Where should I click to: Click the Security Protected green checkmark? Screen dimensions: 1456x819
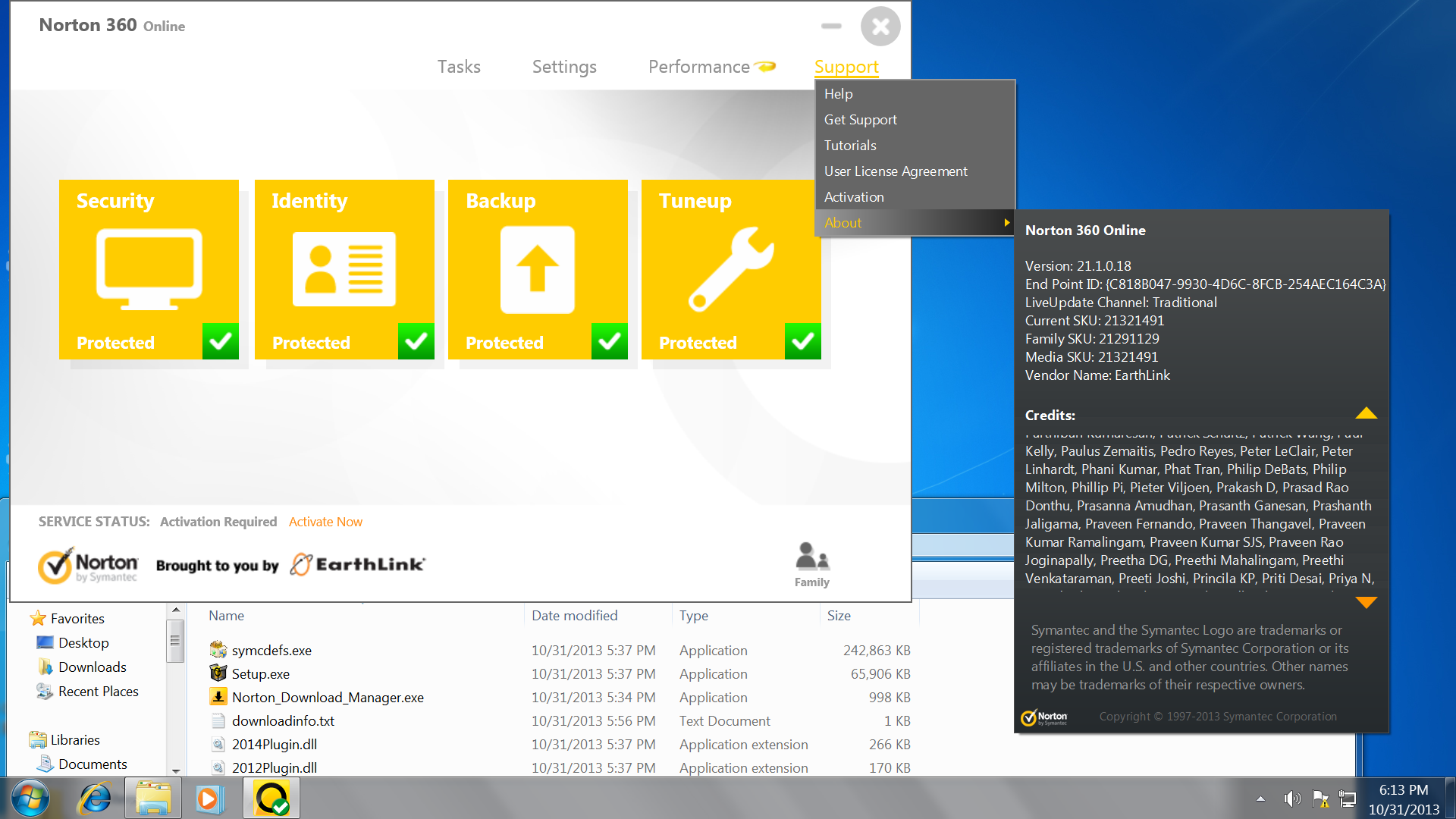(x=220, y=341)
